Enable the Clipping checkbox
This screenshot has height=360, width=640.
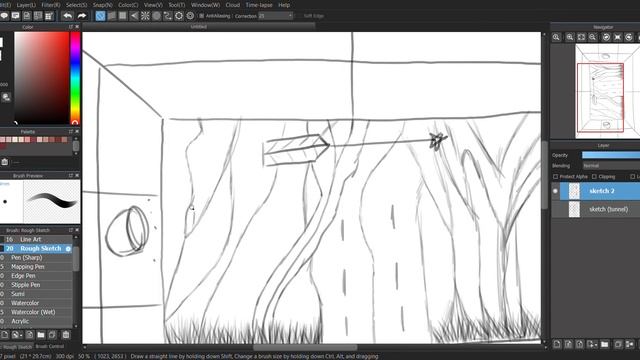[594, 177]
